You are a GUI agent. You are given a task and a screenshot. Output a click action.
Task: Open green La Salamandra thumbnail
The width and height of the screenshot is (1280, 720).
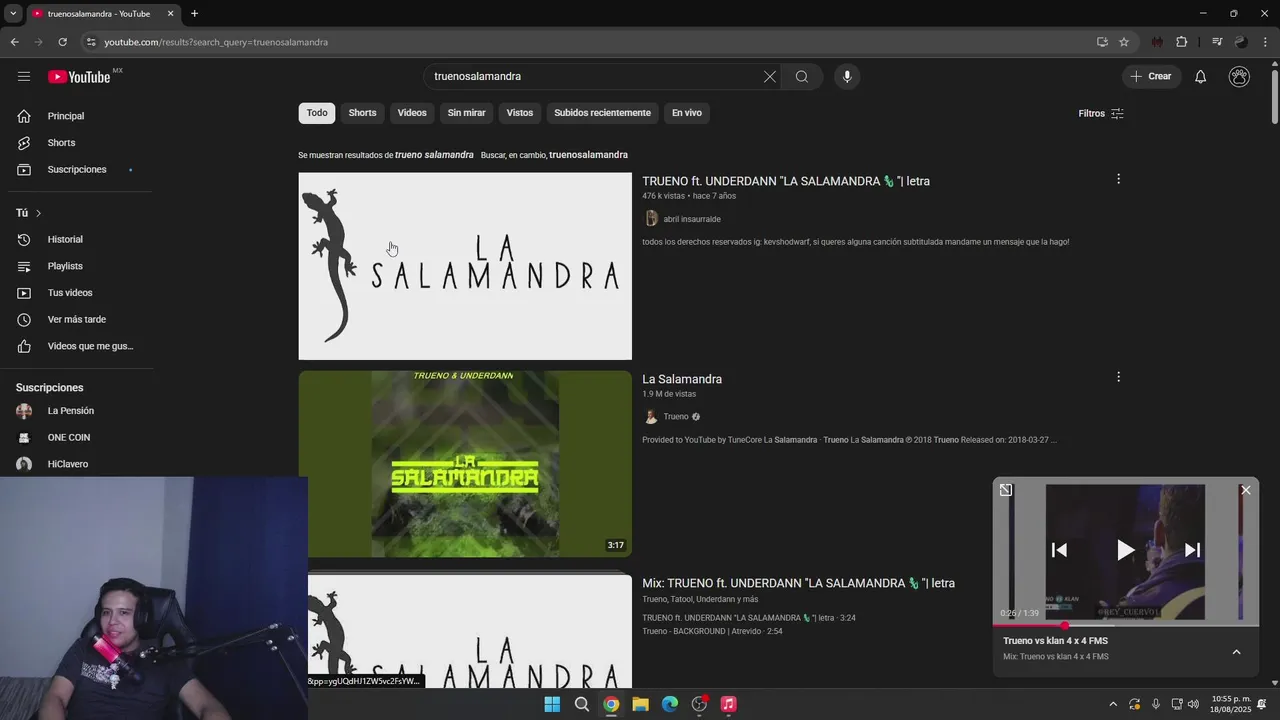point(465,464)
